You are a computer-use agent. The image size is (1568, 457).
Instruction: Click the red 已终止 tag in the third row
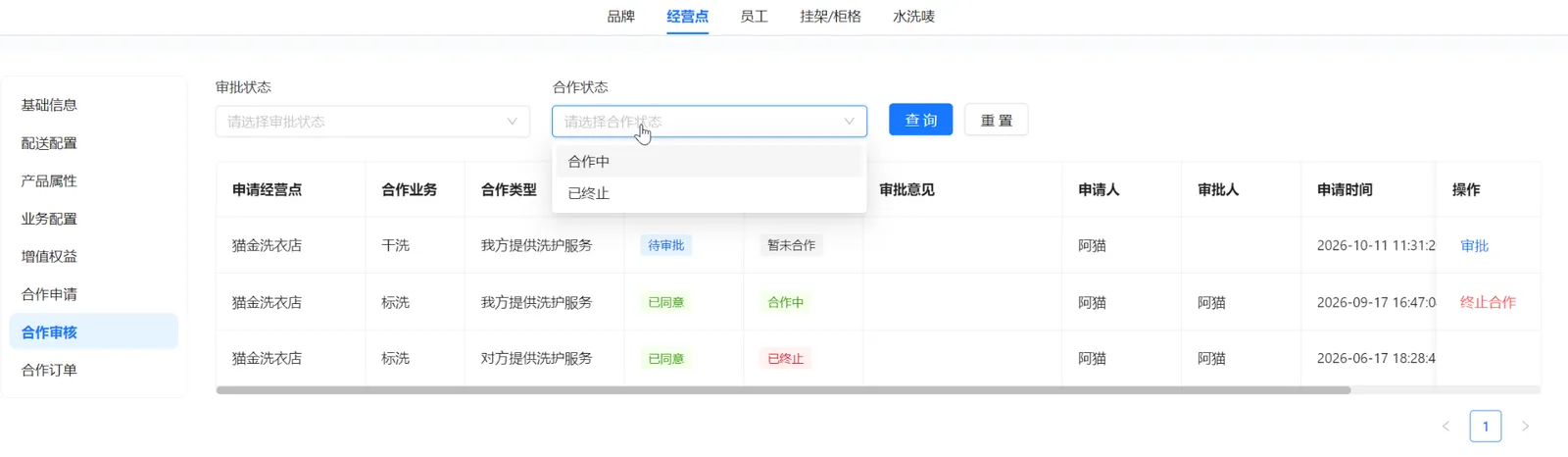coord(785,359)
